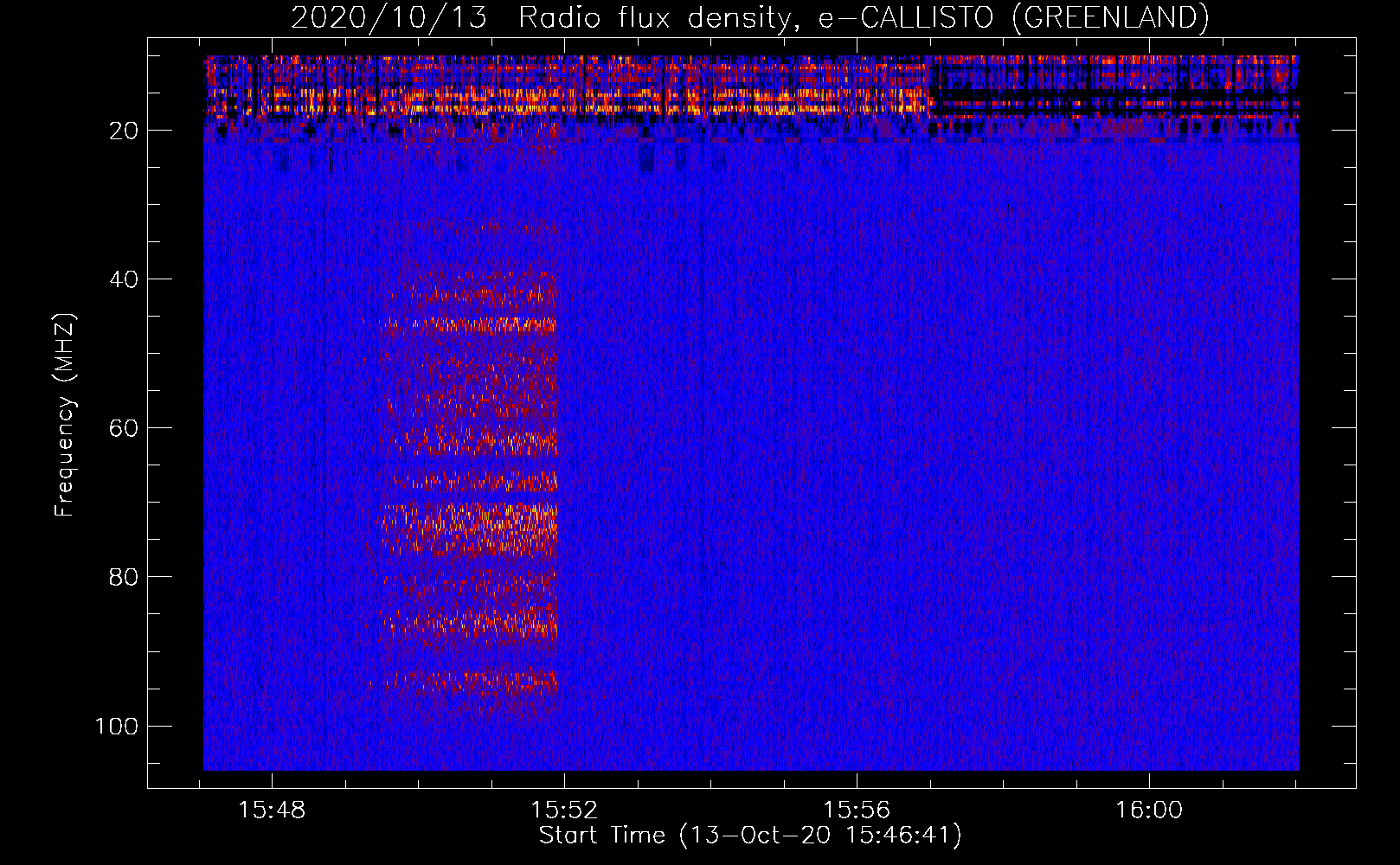Click the plot title "2020/10/13 Radio flux density, e-CALLISTO (GREENLAND)"
The width and height of the screenshot is (1400, 865).
click(749, 17)
